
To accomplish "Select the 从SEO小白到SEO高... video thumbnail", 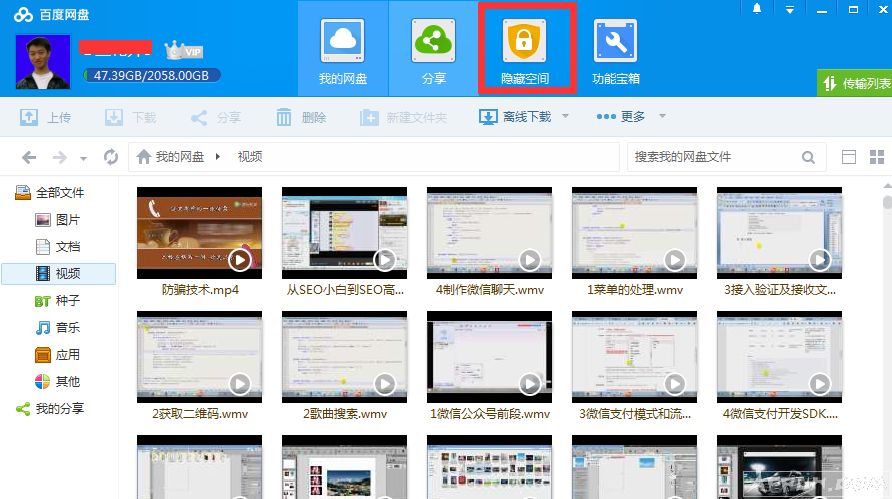I will click(345, 233).
